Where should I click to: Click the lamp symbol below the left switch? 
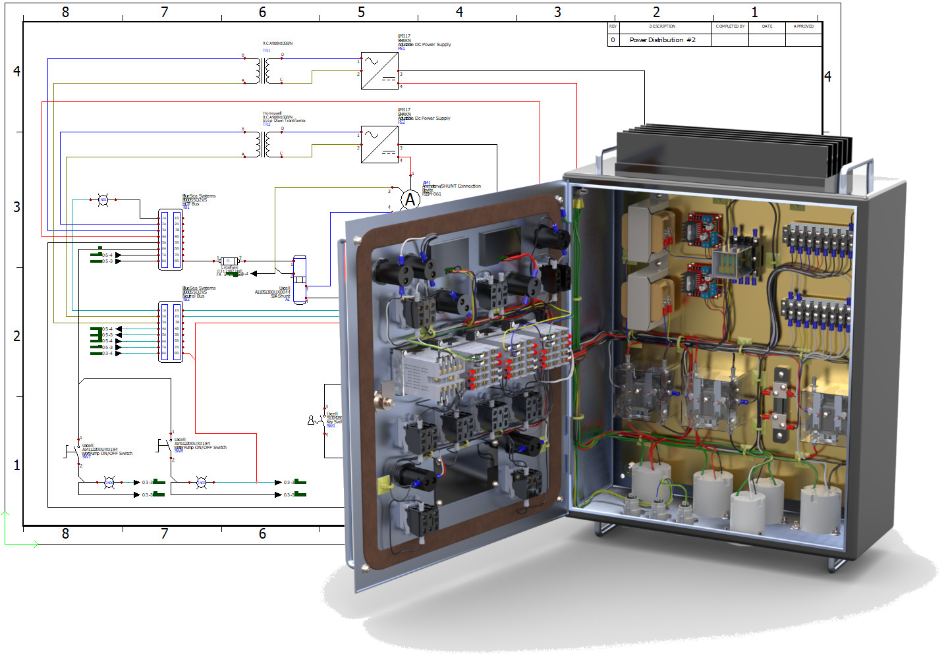coord(109,482)
